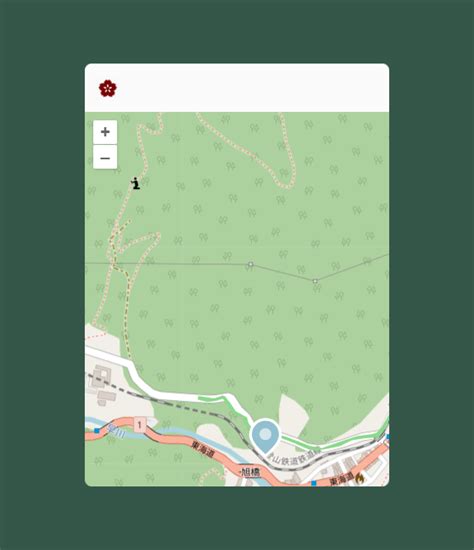This screenshot has width=474, height=550.
Task: Click the blue river label near shield
Action: tap(116, 431)
